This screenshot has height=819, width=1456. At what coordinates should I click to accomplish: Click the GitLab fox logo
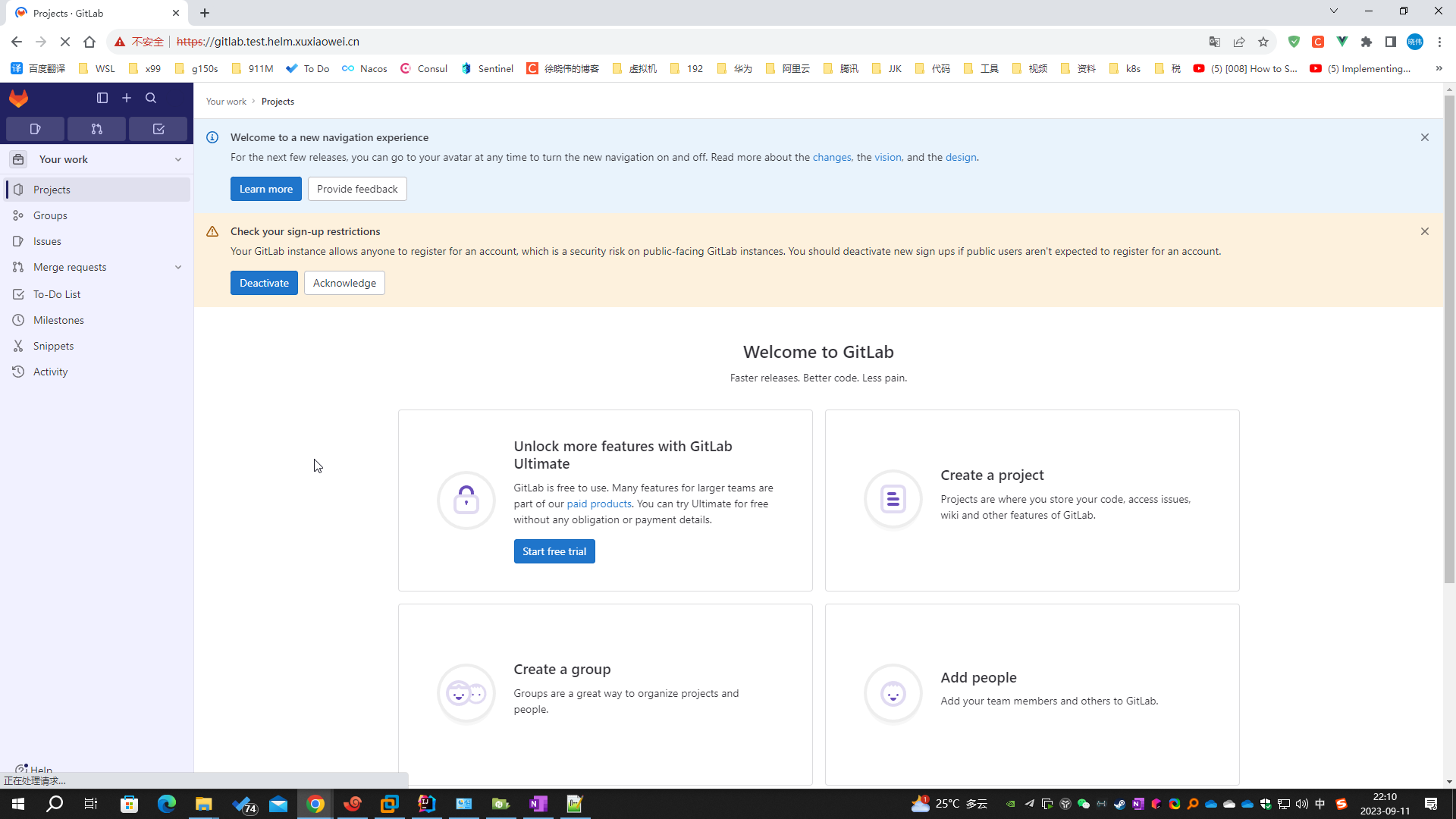[x=18, y=98]
